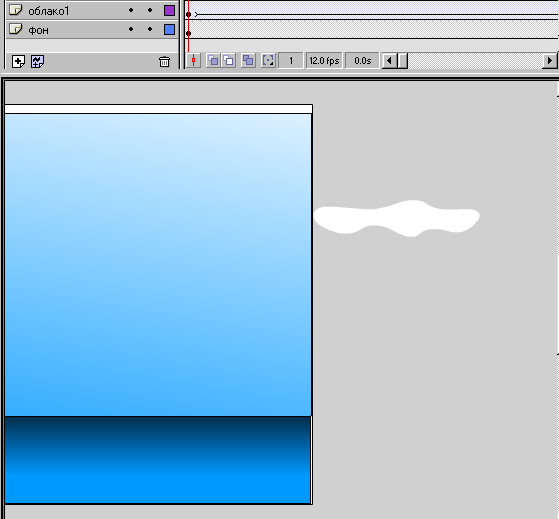Click the light blue sky gradient
Screen dimensions: 559x519
coord(158,265)
